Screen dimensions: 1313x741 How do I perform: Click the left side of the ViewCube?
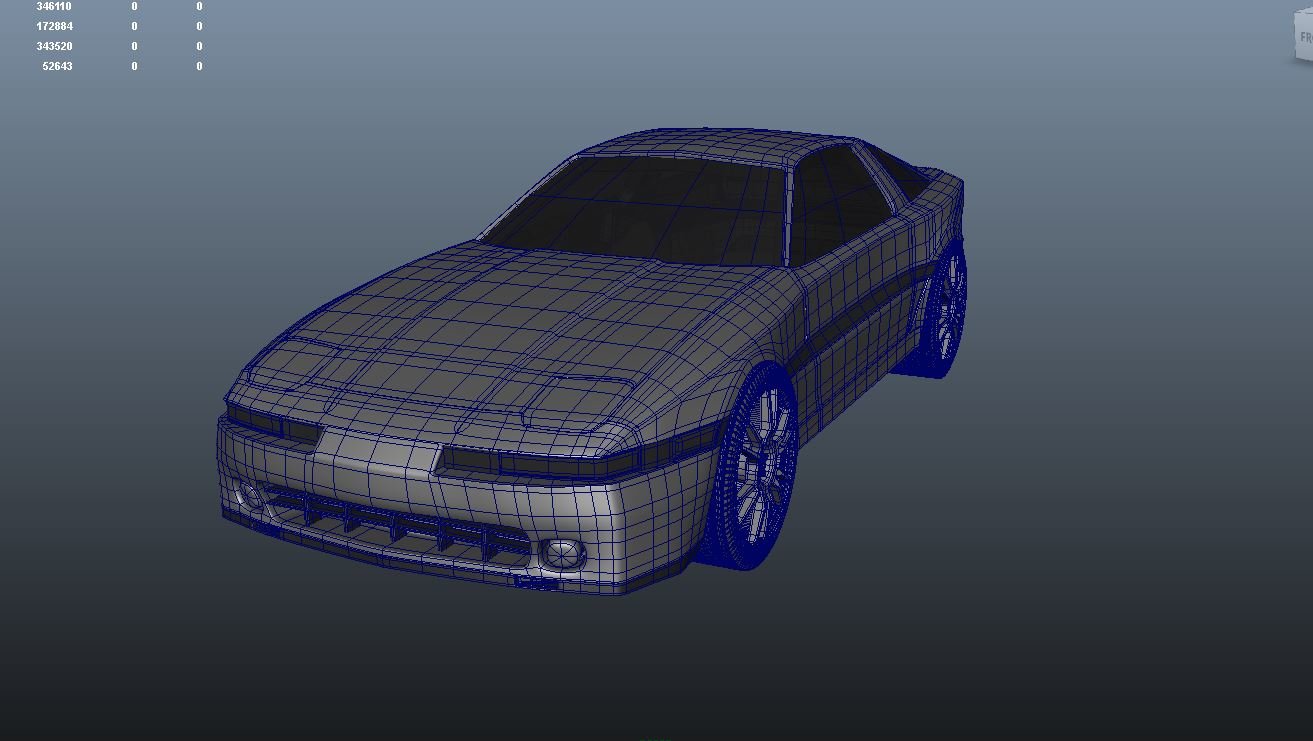pyautogui.click(x=1294, y=38)
